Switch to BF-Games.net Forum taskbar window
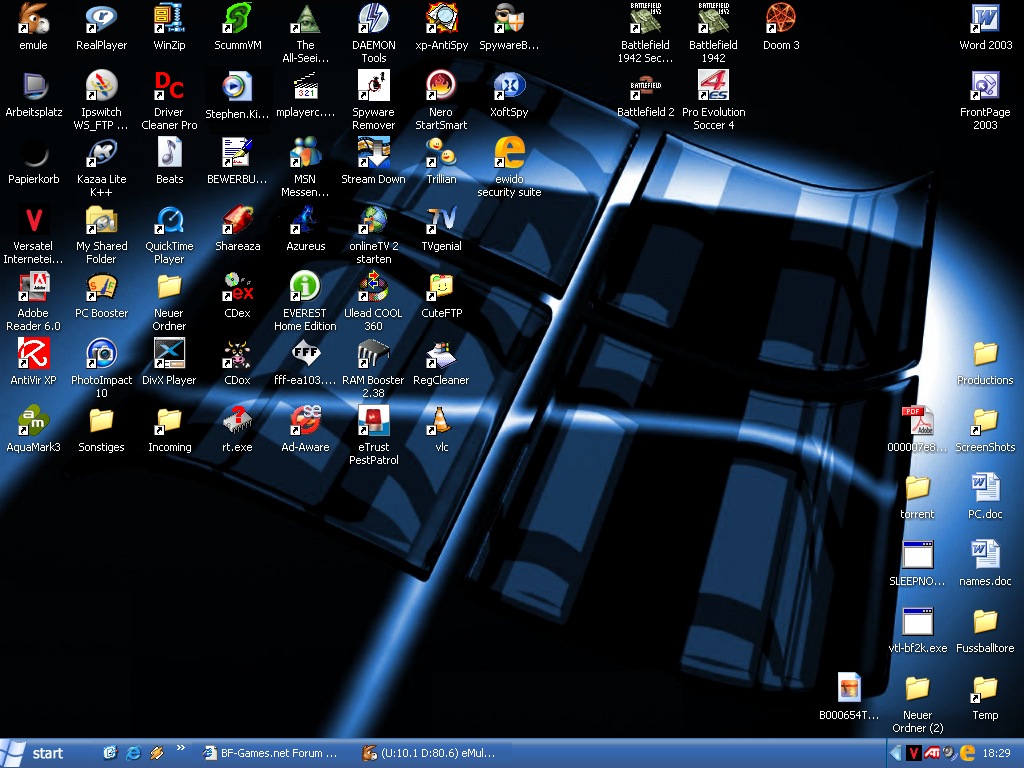Screen dimensions: 1024x768 tap(271, 753)
